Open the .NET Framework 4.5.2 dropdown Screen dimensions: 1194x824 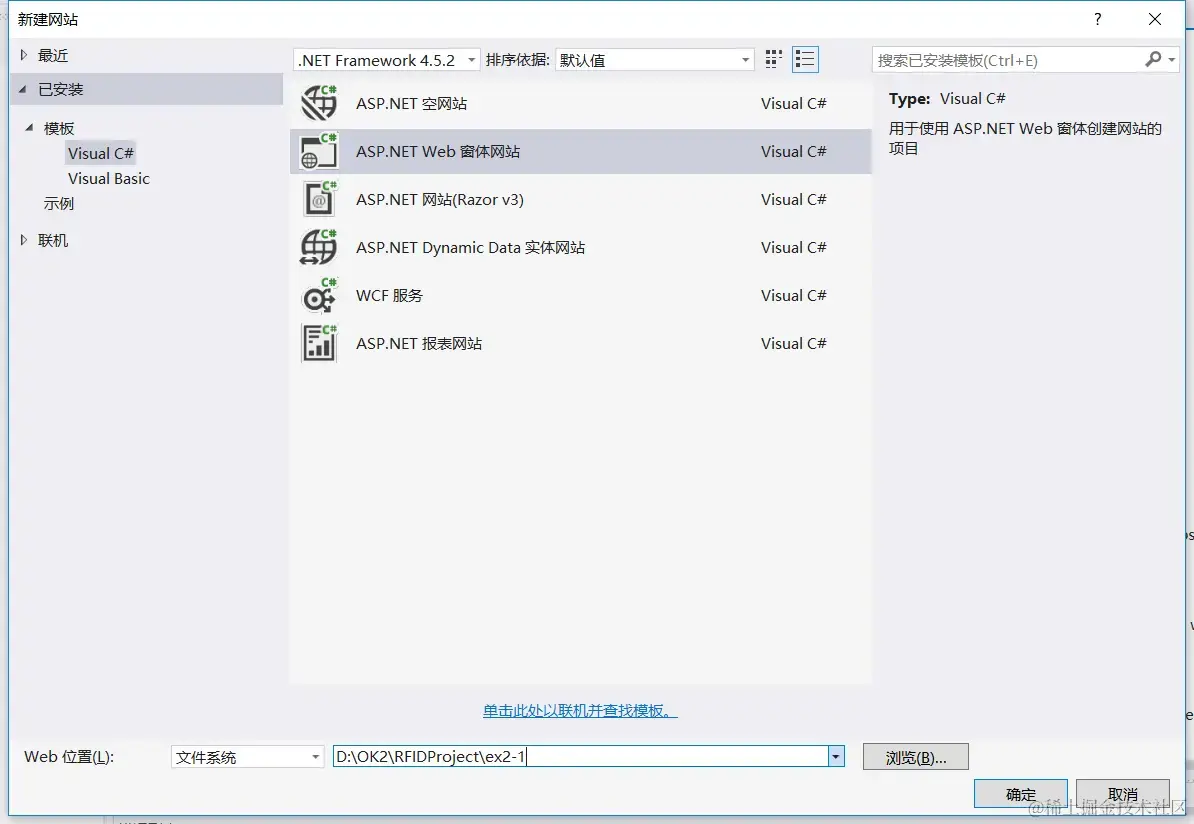tap(387, 60)
